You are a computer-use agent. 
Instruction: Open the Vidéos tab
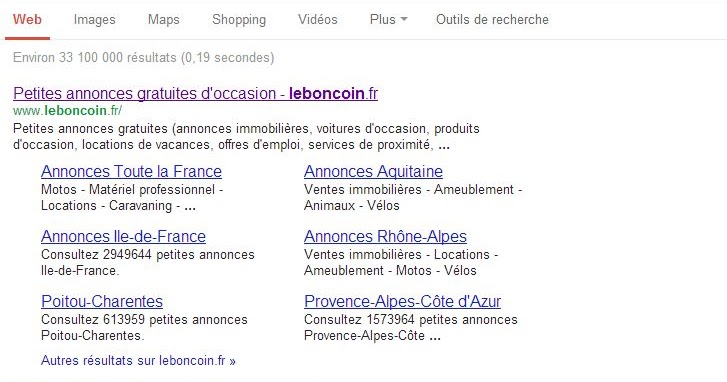(318, 19)
